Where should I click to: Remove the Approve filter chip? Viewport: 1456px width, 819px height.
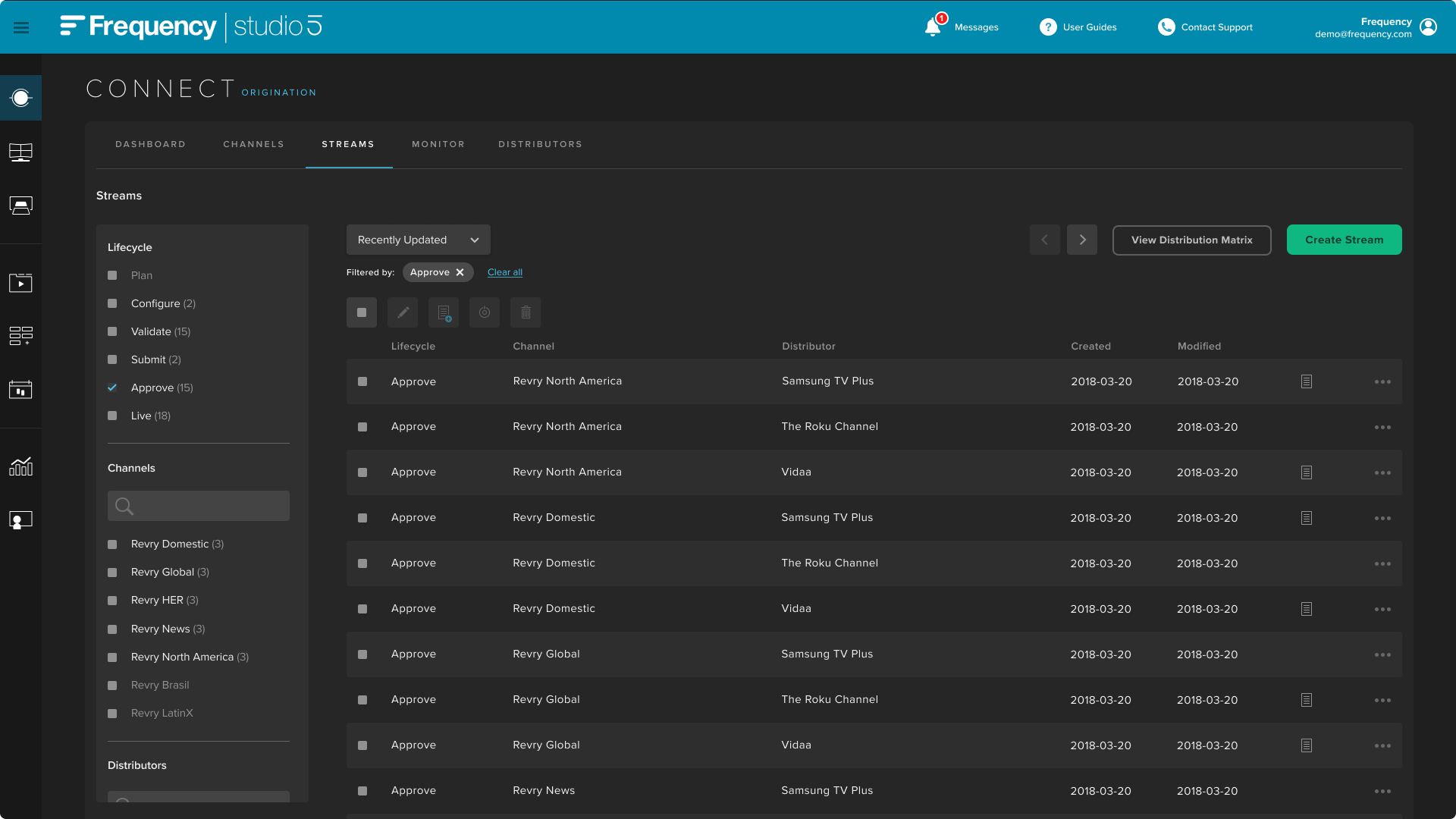[460, 272]
